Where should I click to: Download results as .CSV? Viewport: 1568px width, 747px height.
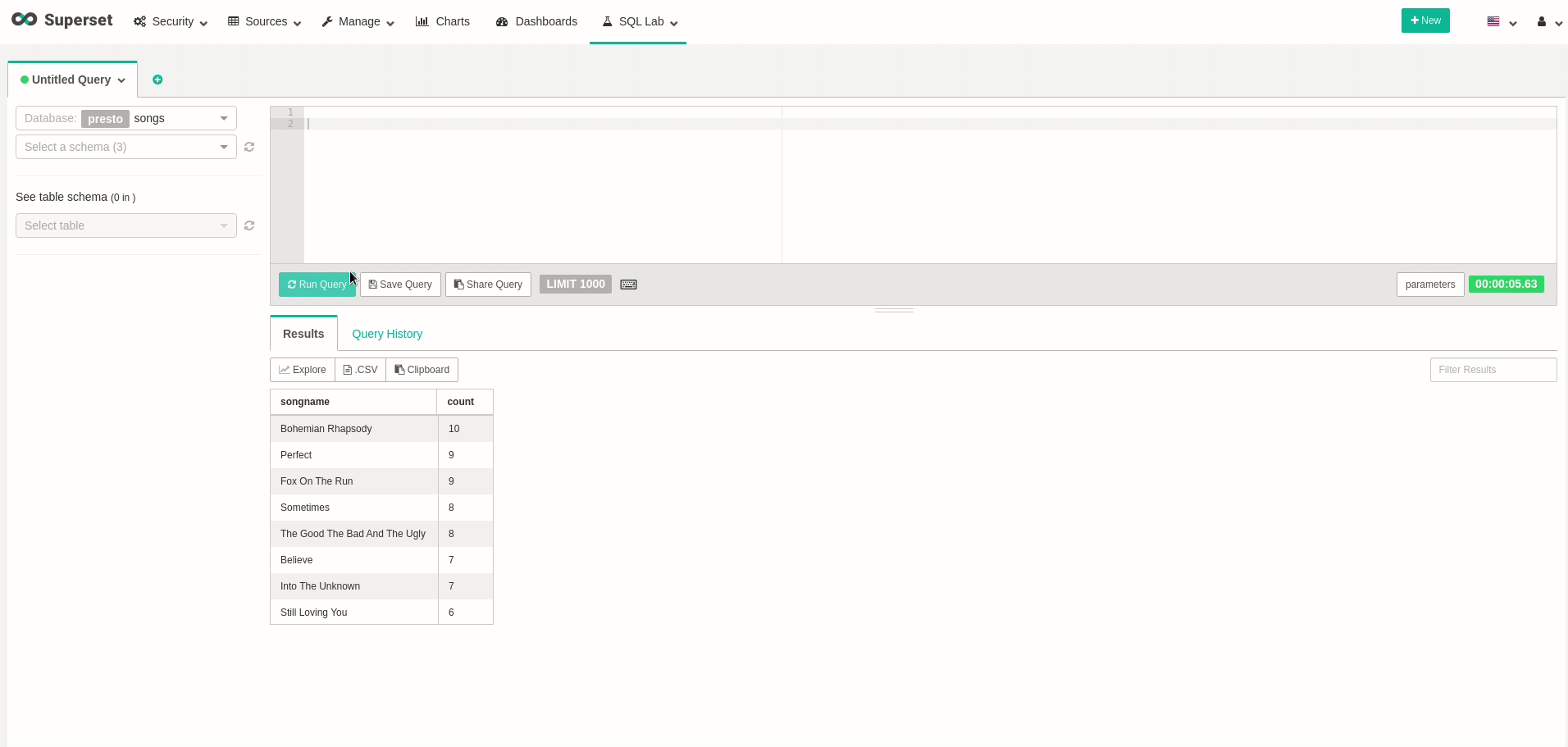point(360,370)
